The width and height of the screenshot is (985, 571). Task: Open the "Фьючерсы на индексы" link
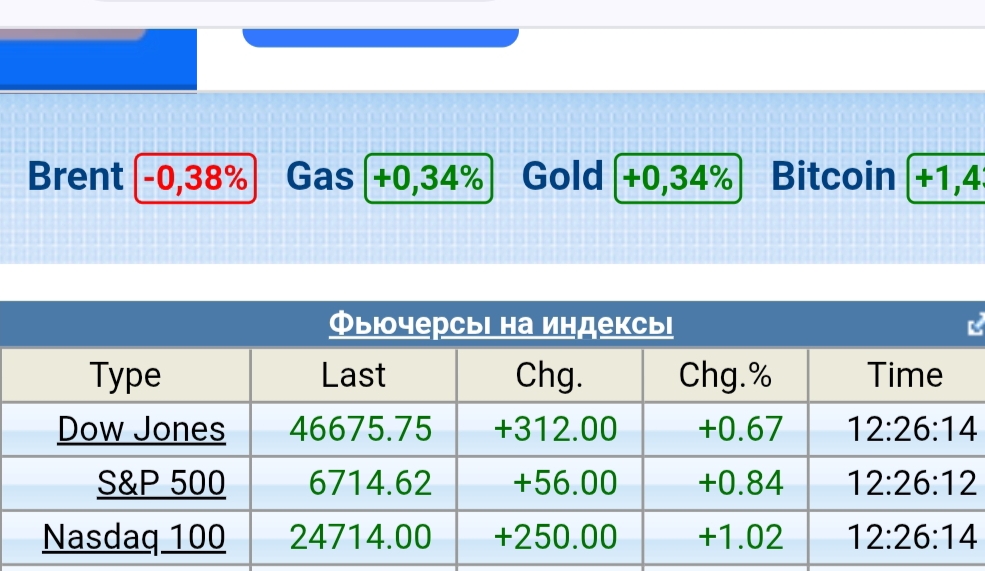point(501,325)
